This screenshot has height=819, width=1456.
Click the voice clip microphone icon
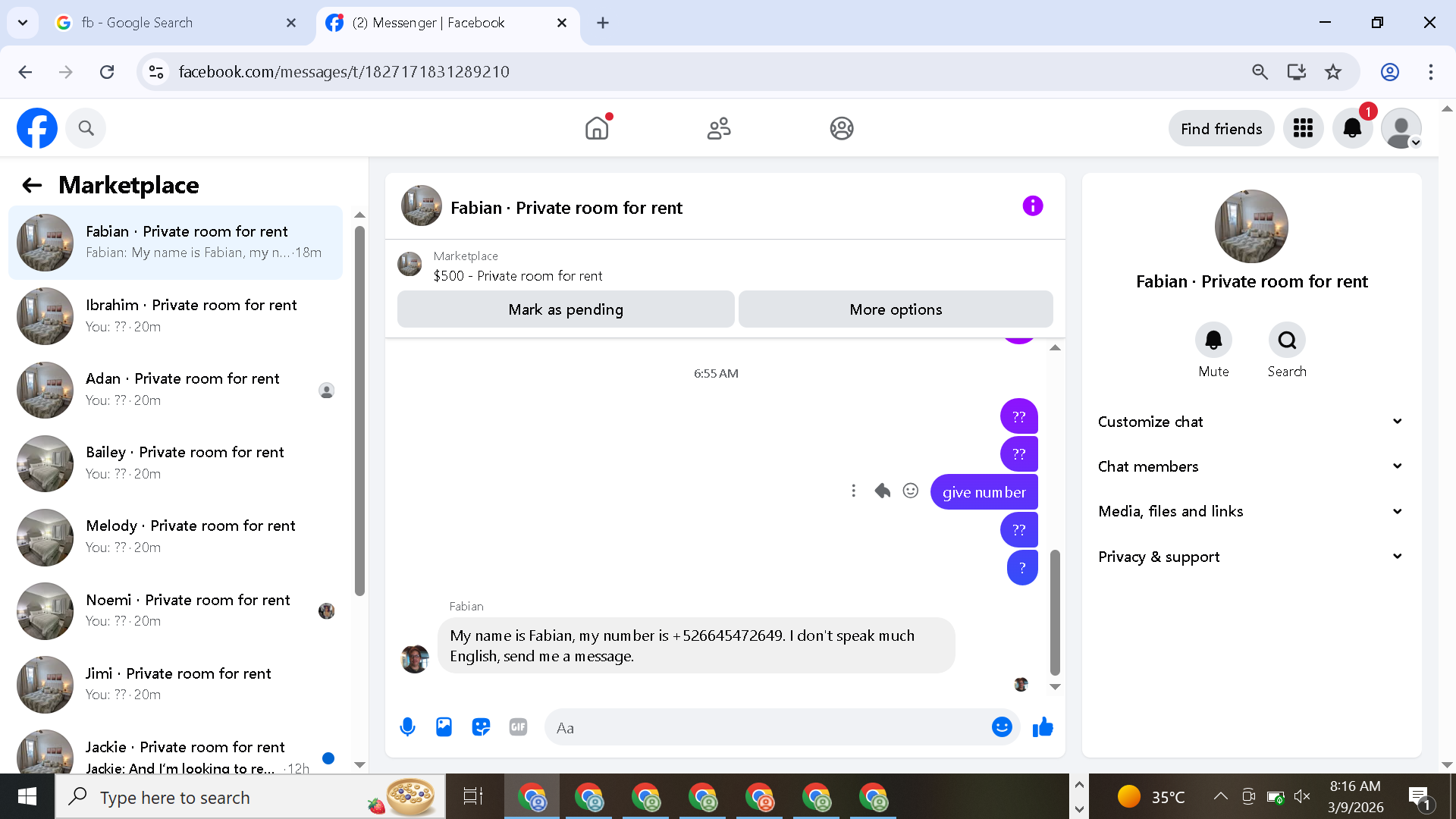tap(407, 727)
